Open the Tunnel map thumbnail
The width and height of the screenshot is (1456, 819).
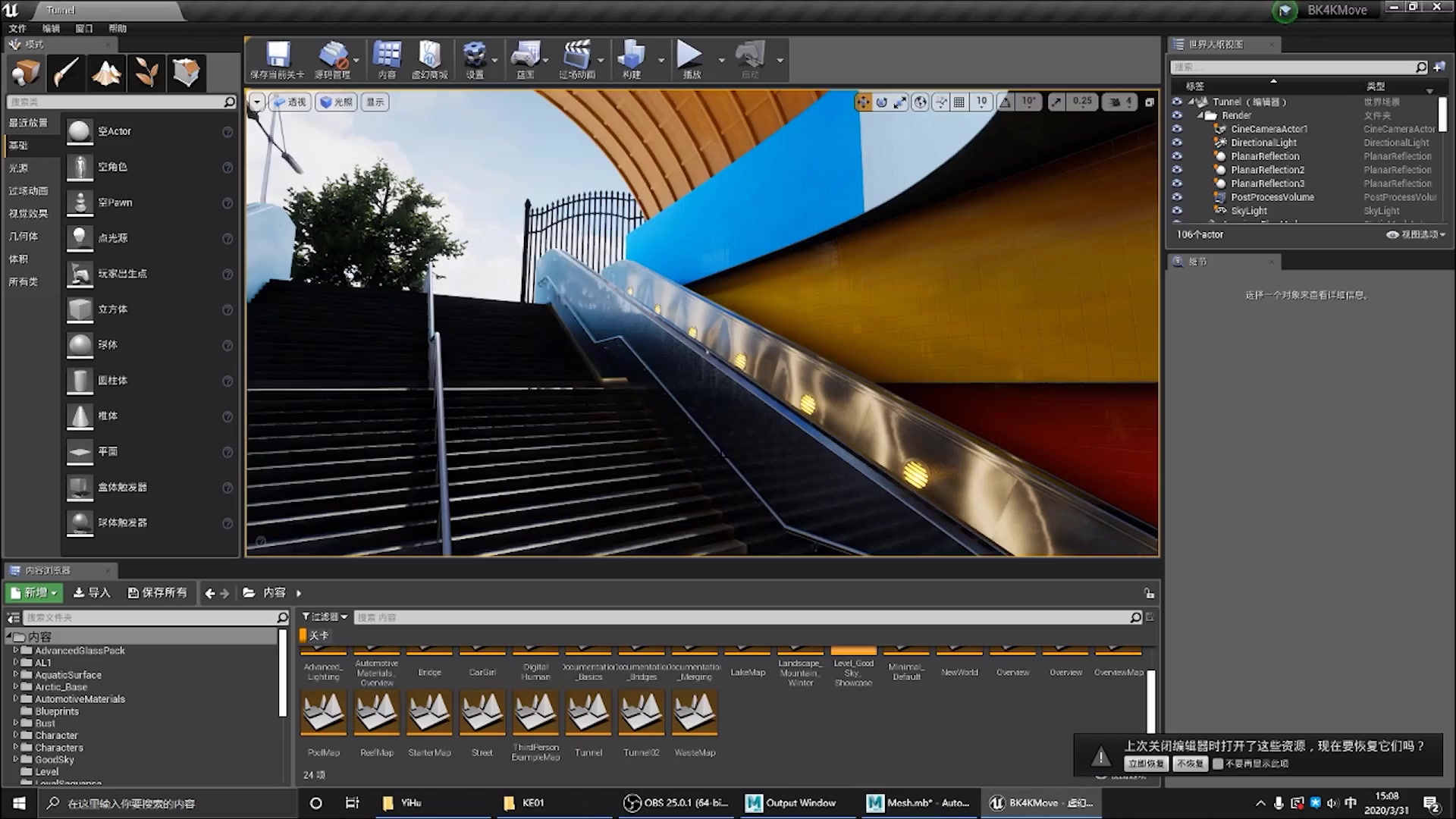588,713
